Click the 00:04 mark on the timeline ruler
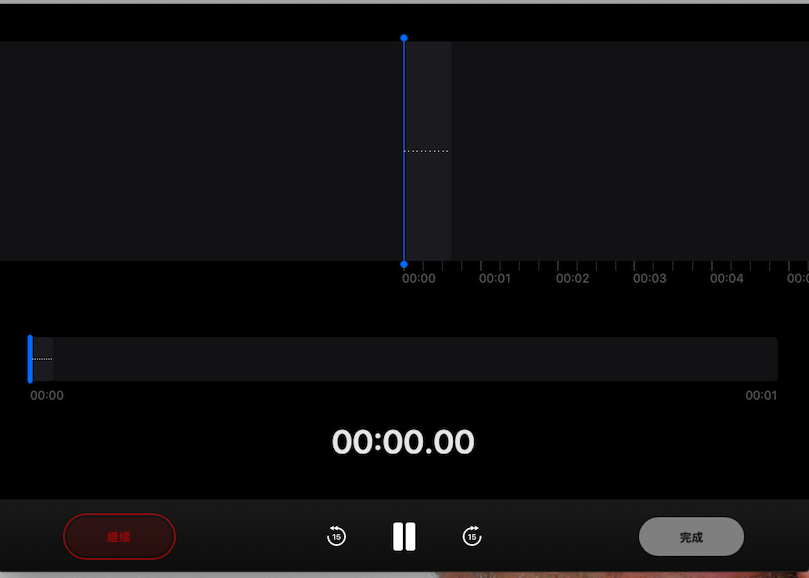Screen dimensions: 809x578 point(726,279)
